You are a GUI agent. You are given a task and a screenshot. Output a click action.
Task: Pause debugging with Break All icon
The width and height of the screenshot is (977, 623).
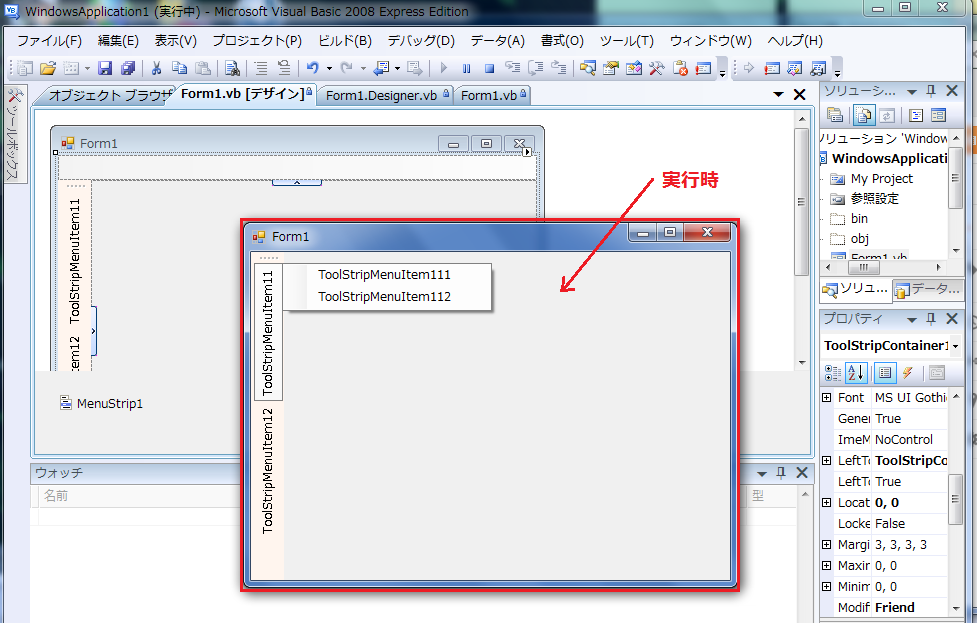coord(466,68)
